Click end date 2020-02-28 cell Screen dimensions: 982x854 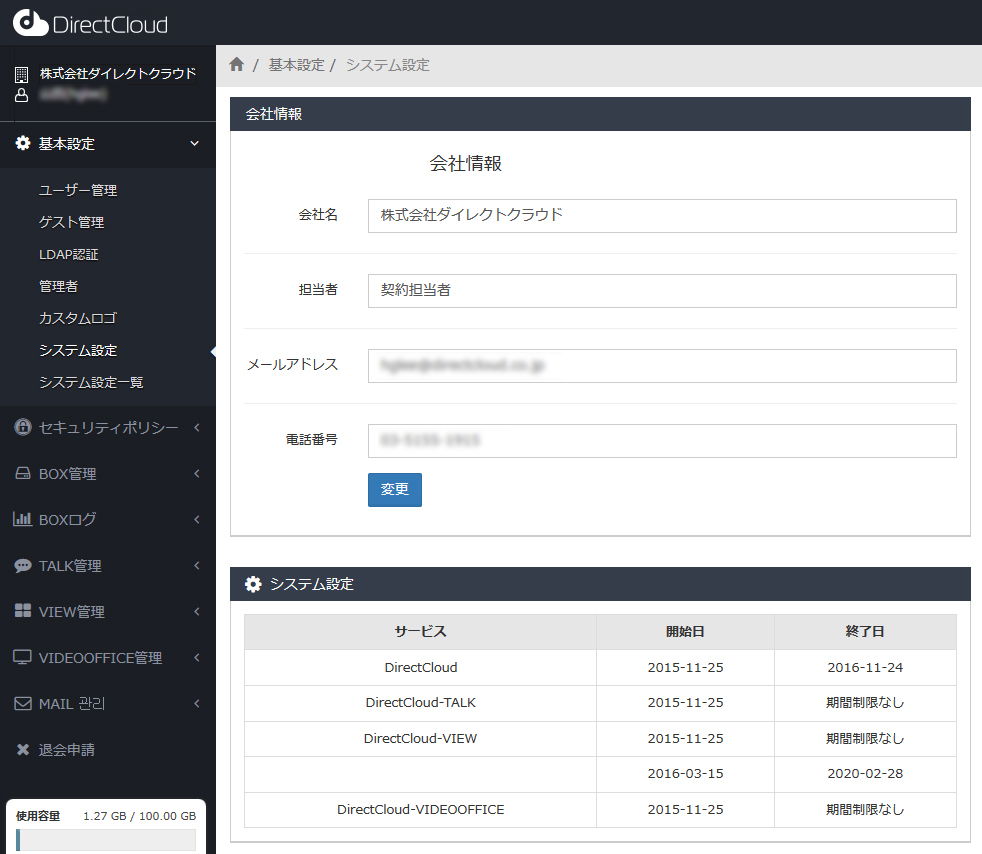(865, 774)
